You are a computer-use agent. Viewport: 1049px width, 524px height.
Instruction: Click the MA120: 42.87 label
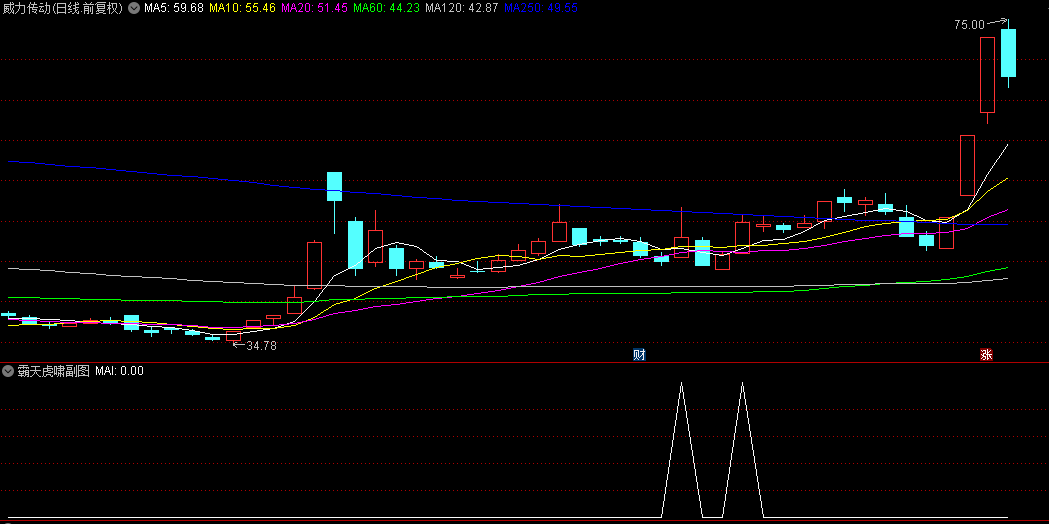tap(462, 8)
